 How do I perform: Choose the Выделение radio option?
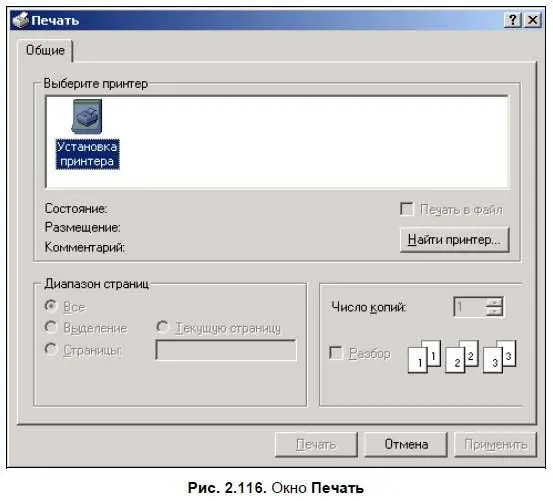tap(51, 328)
